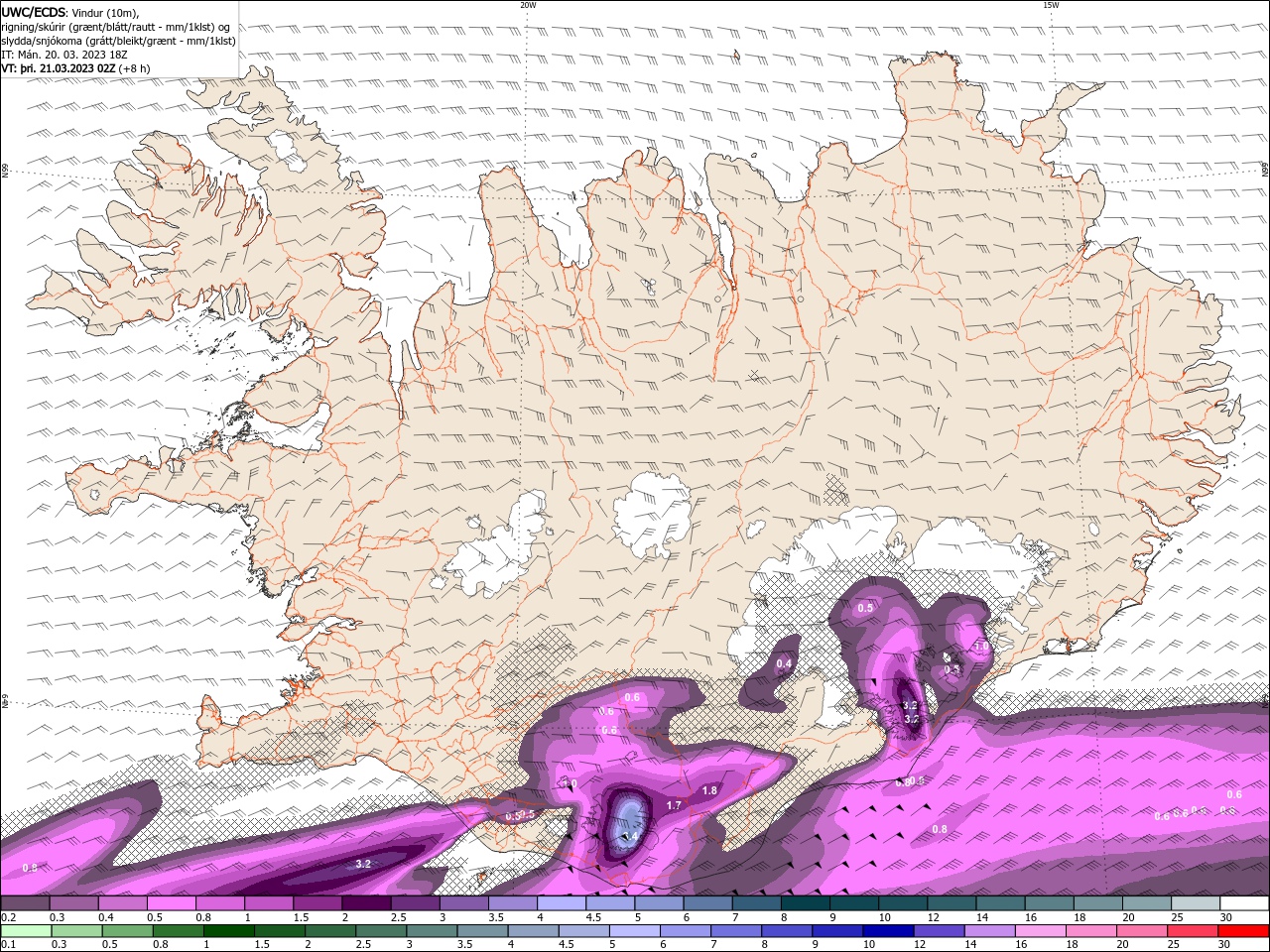Click the 15W longitude label at top

(1051, 5)
